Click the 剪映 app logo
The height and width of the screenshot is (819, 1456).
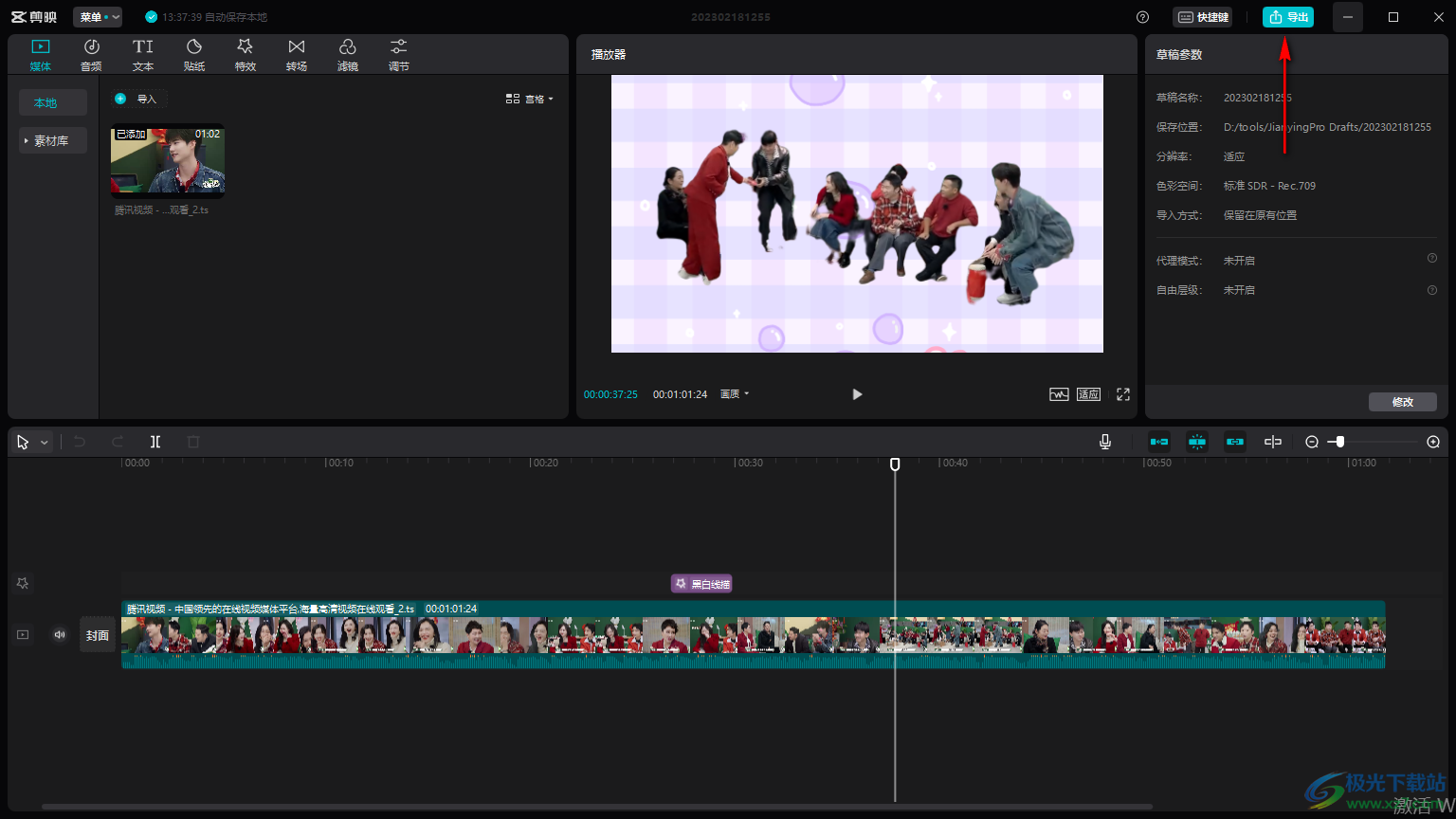tap(34, 17)
